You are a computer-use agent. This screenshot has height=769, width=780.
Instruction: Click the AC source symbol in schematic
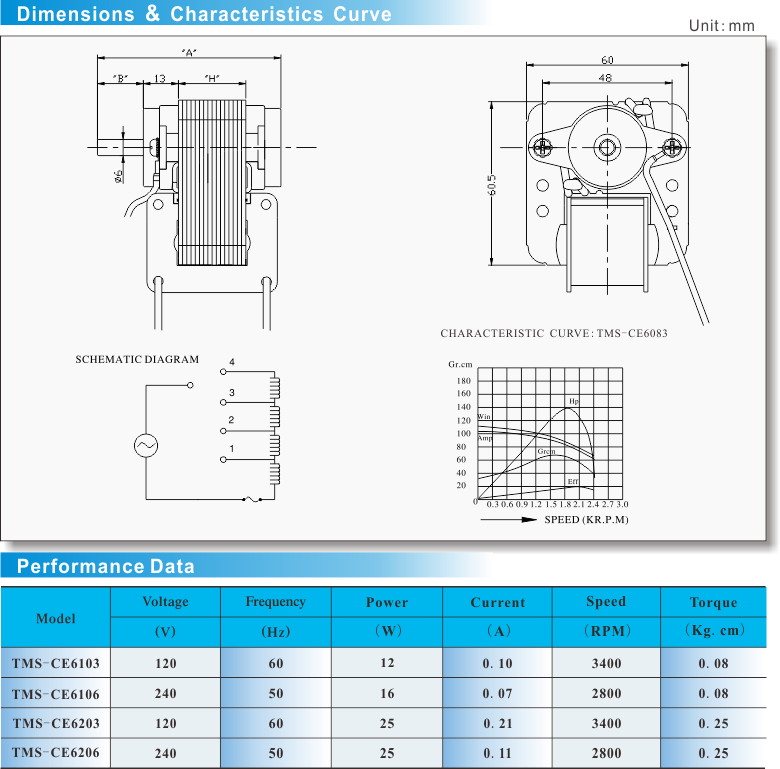146,444
